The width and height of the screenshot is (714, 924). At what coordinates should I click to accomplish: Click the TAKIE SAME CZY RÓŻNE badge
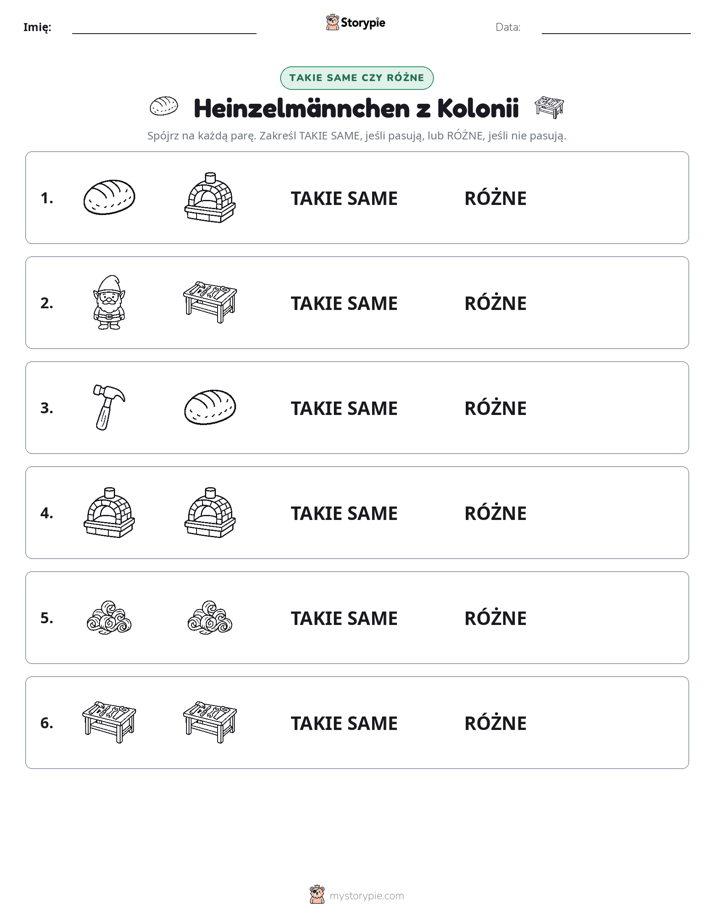coord(357,78)
